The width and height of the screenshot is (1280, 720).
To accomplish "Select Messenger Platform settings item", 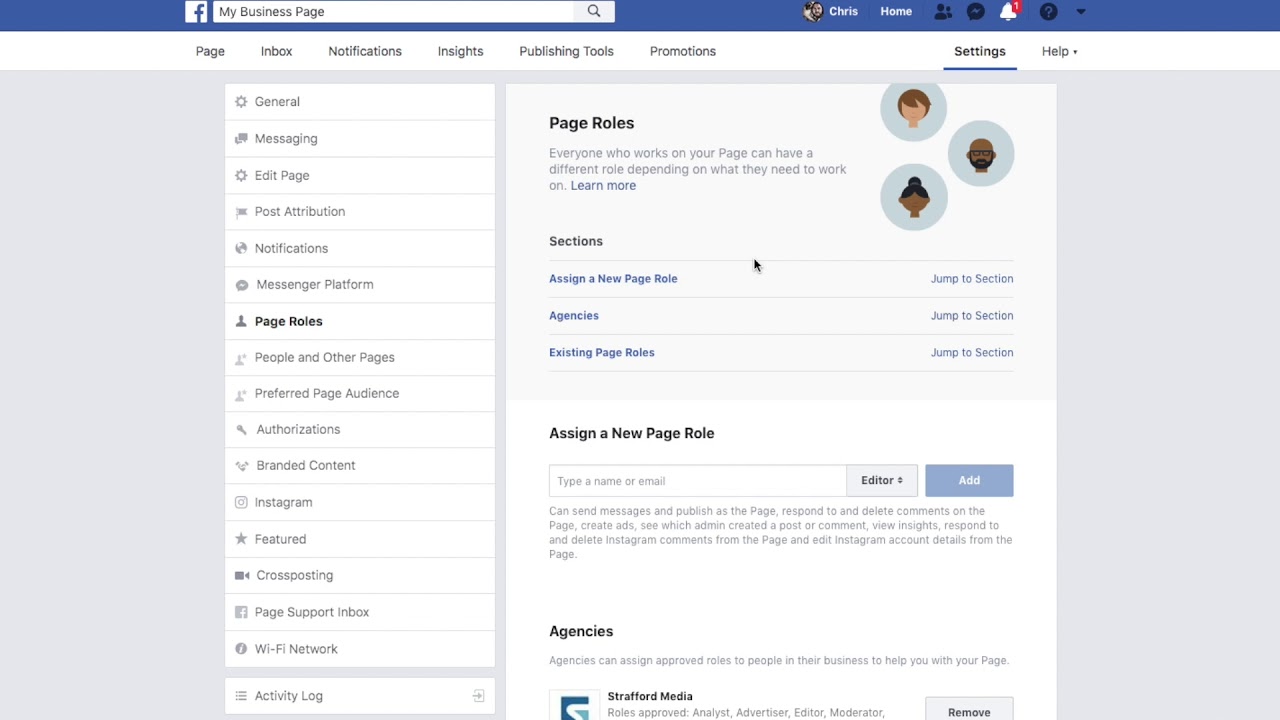I will pyautogui.click(x=360, y=285).
